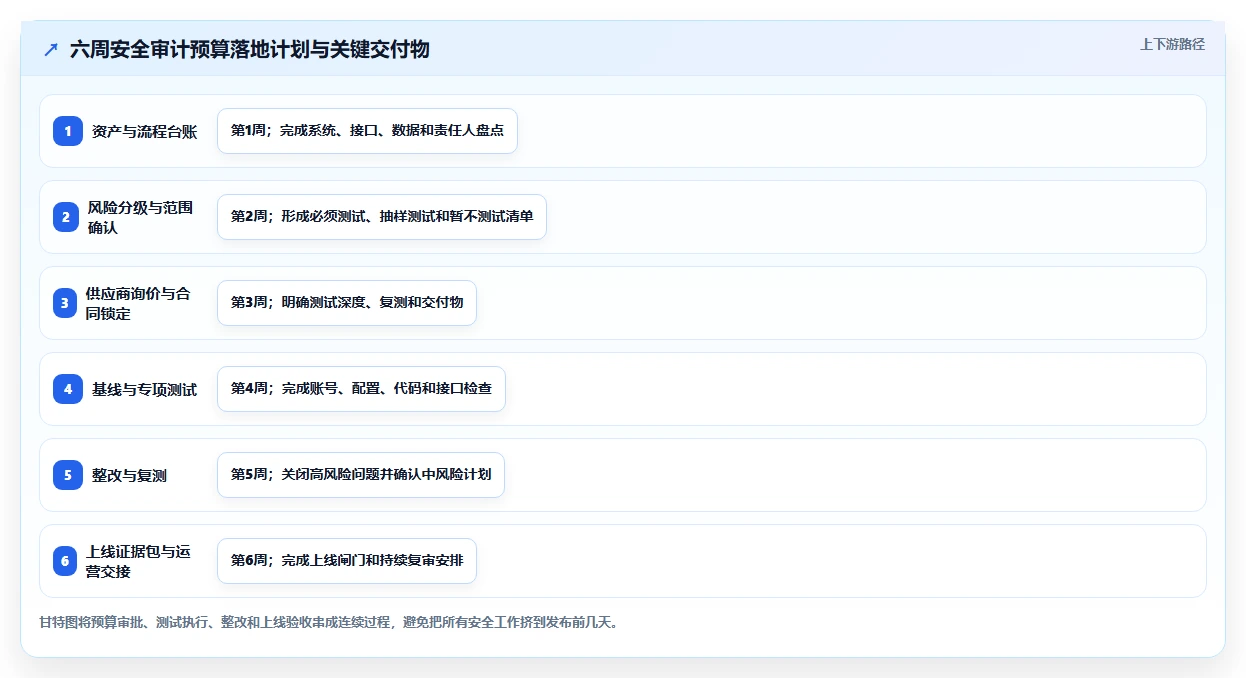The height and width of the screenshot is (678, 1246).
Task: Click step number 6 badge
Action: pos(65,561)
